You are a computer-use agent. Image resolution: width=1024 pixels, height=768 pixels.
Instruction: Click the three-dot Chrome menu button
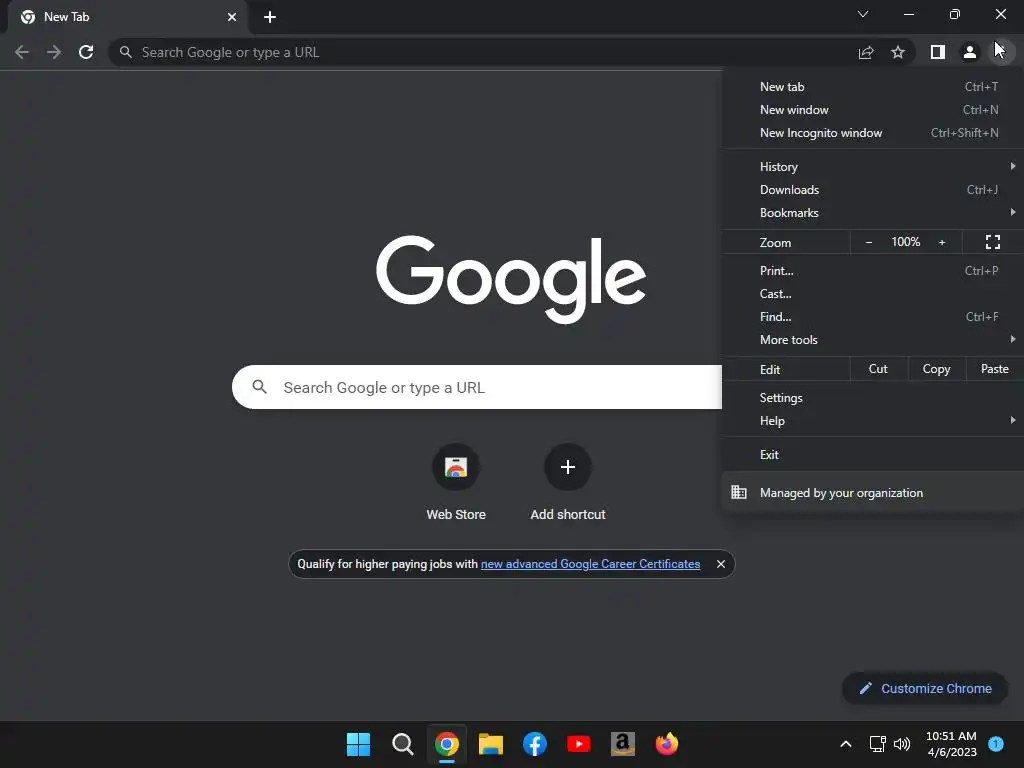pos(1002,52)
